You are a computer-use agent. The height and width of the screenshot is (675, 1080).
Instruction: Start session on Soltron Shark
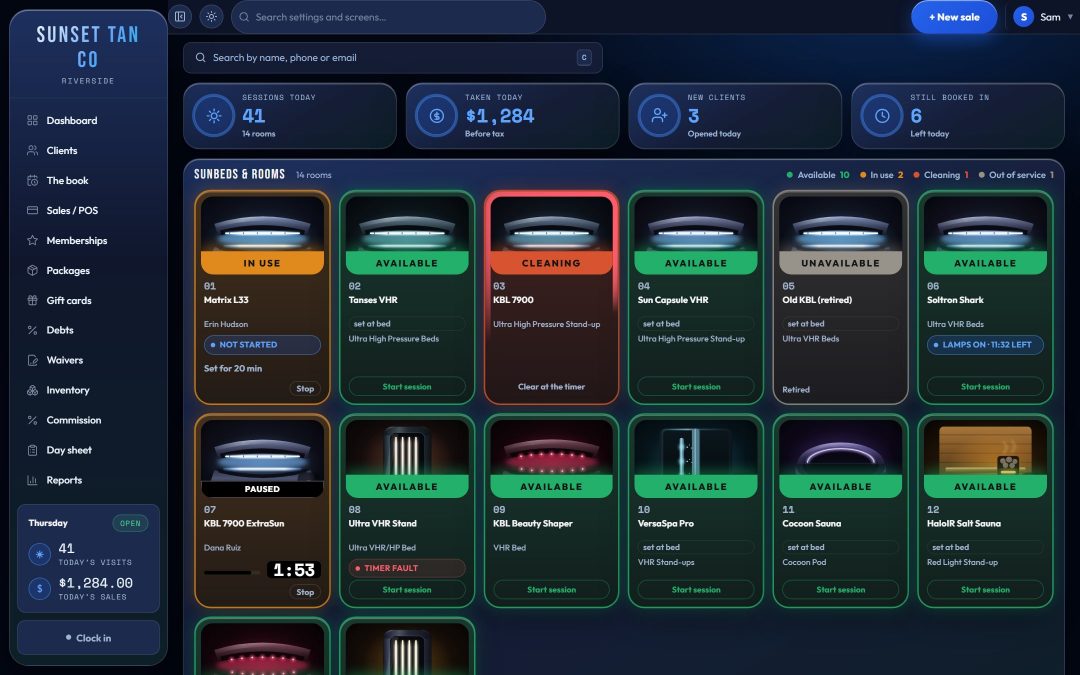point(985,386)
